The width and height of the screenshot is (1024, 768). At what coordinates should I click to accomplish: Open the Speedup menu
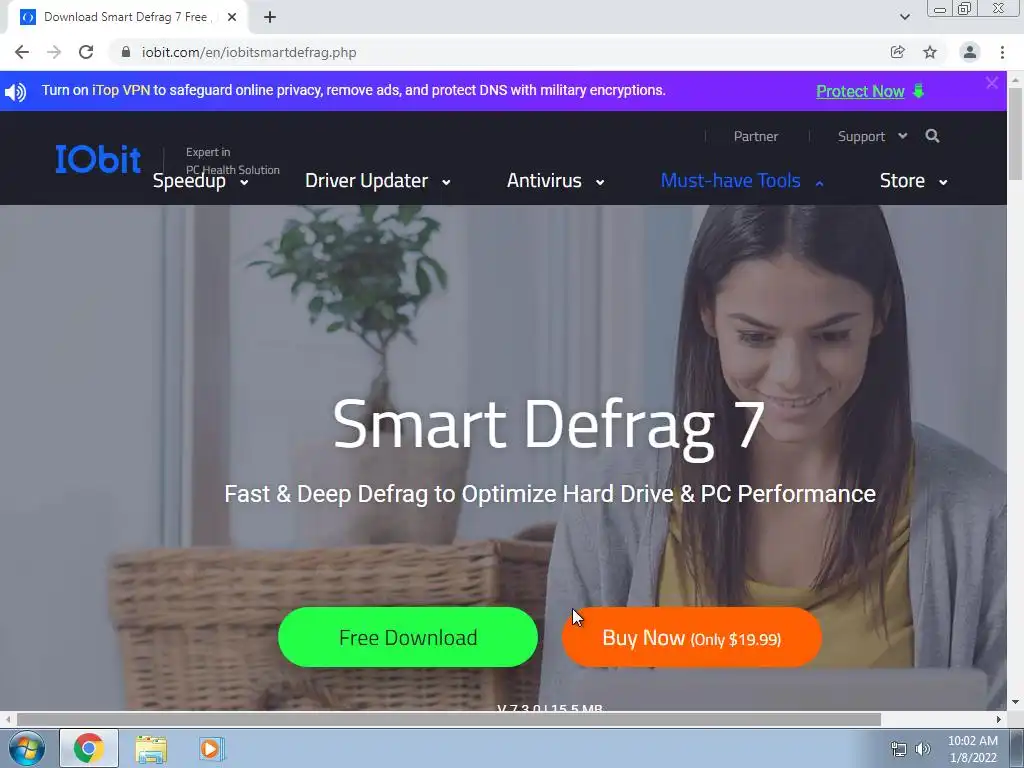click(x=200, y=181)
